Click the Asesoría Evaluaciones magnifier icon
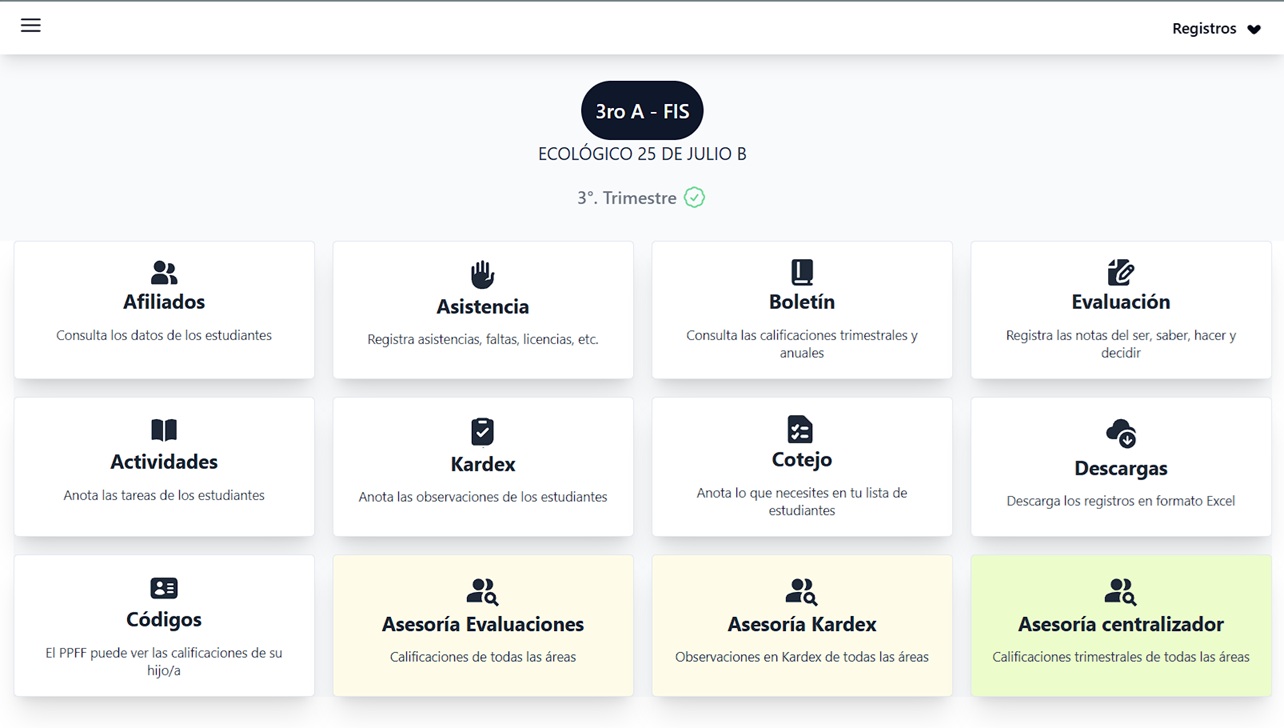The width and height of the screenshot is (1284, 728). 490,596
